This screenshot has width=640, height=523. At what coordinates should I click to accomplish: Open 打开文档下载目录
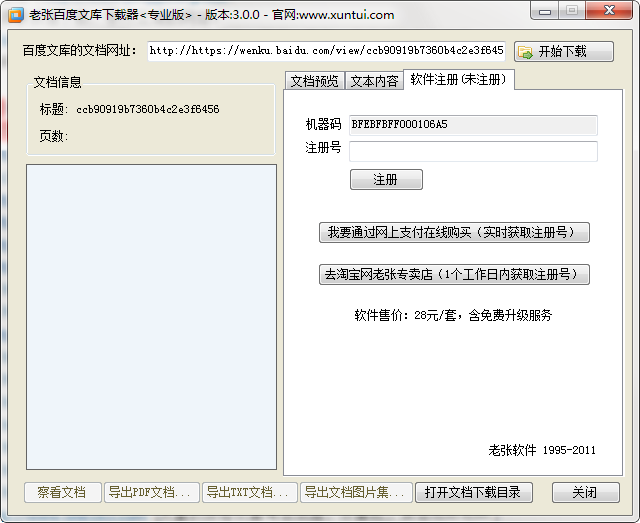(474, 492)
